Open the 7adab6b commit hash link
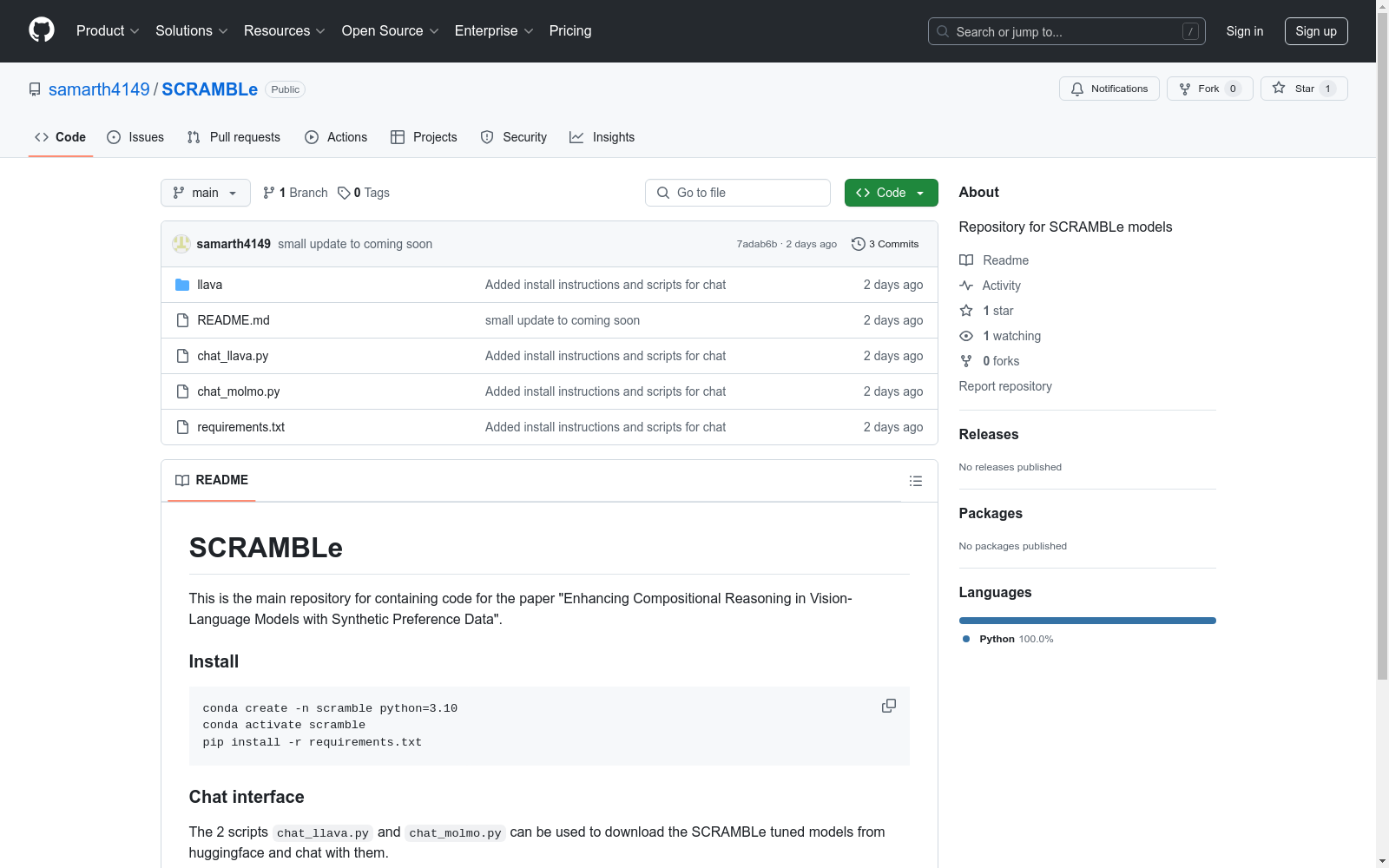Viewport: 1389px width, 868px height. (x=757, y=244)
